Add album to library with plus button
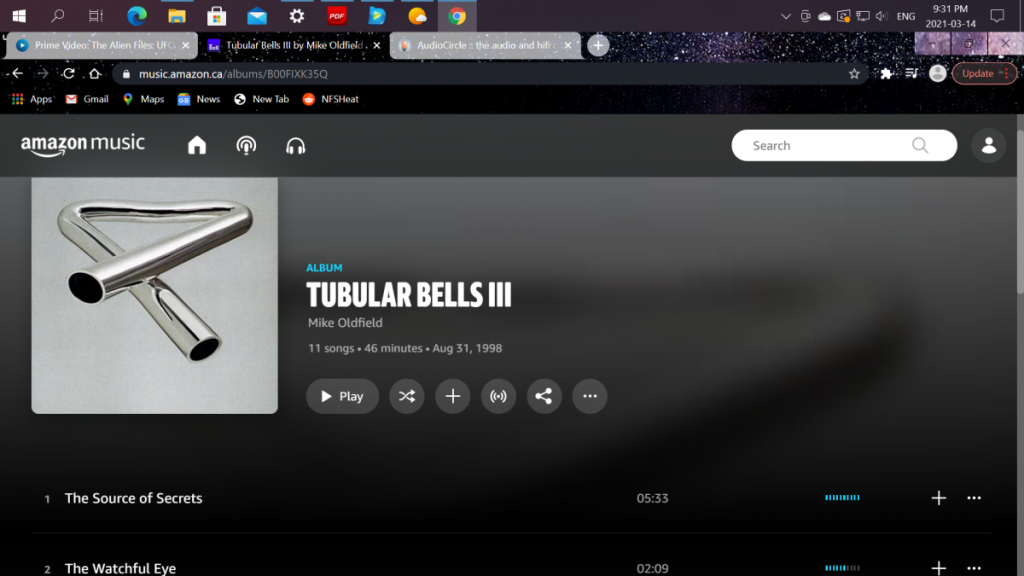The height and width of the screenshot is (576, 1024). [x=453, y=396]
